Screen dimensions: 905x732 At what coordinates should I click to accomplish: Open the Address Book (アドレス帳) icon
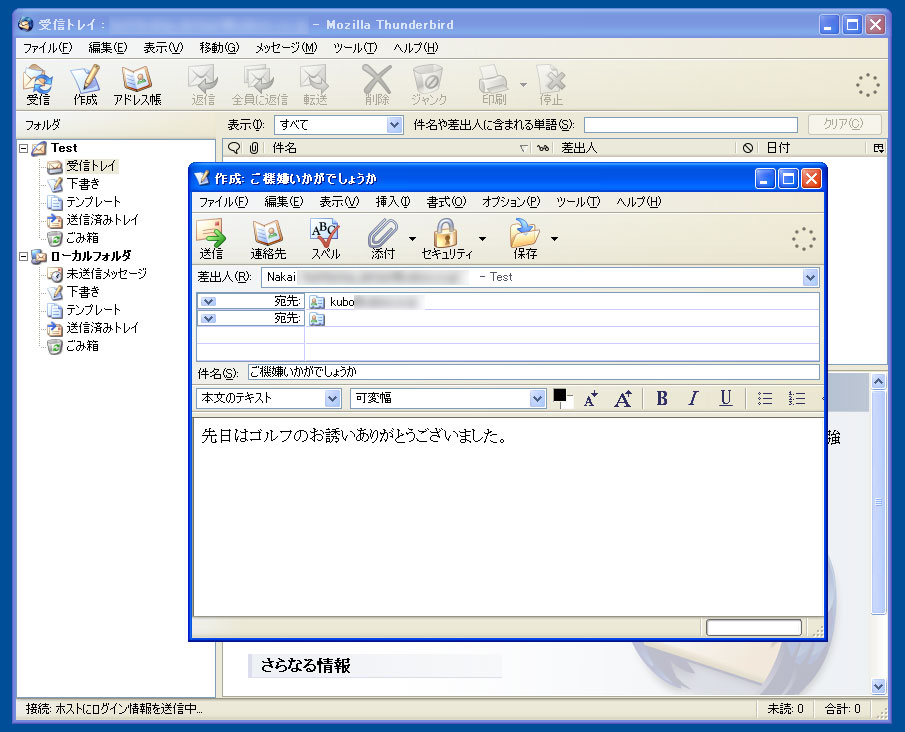click(x=137, y=85)
